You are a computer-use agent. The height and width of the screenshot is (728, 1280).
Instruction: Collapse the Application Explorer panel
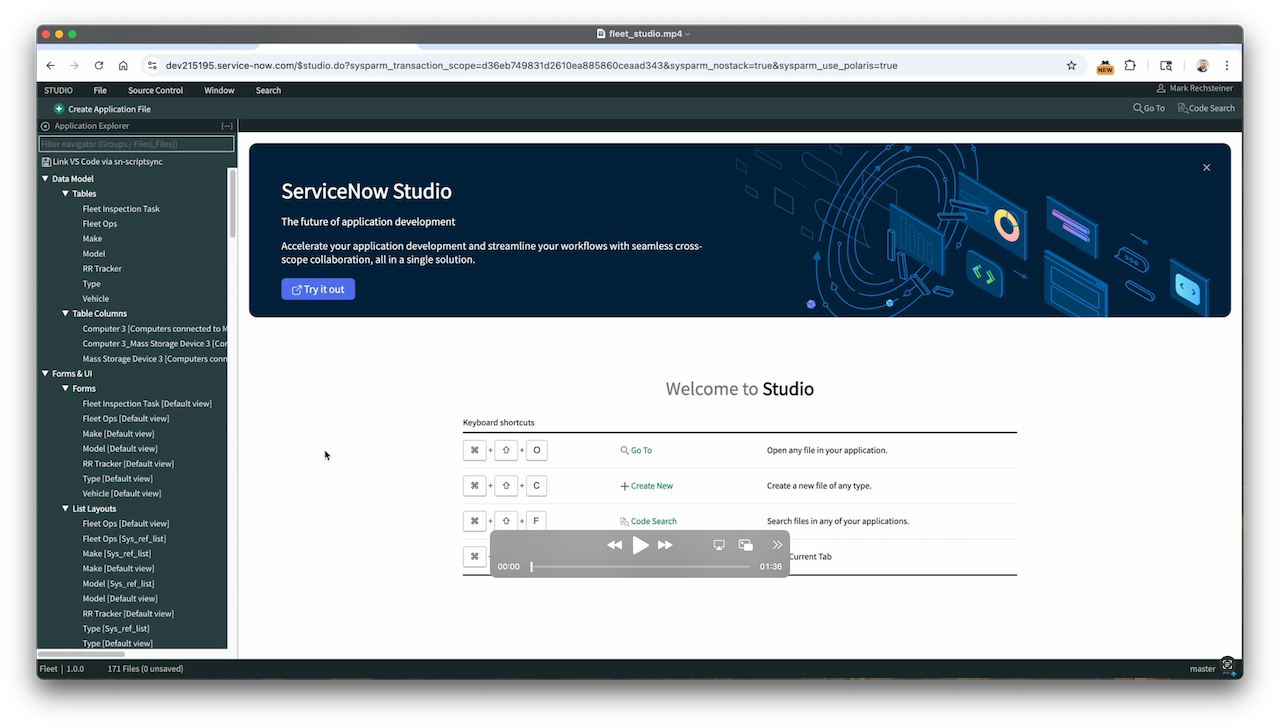pyautogui.click(x=227, y=125)
